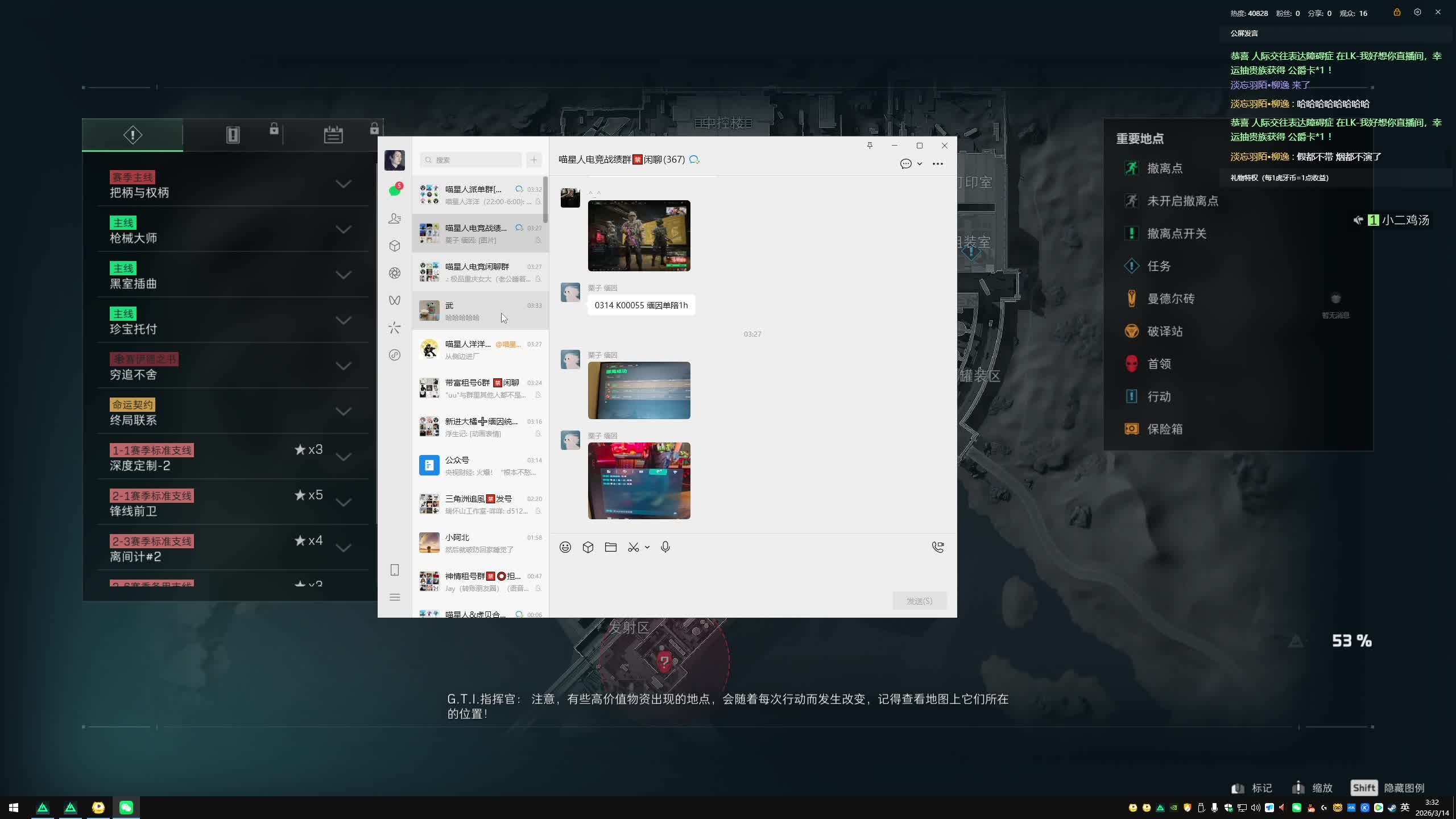1456x819 pixels.
Task: Toggle the 首领 legend filter
Action: pyautogui.click(x=1159, y=364)
